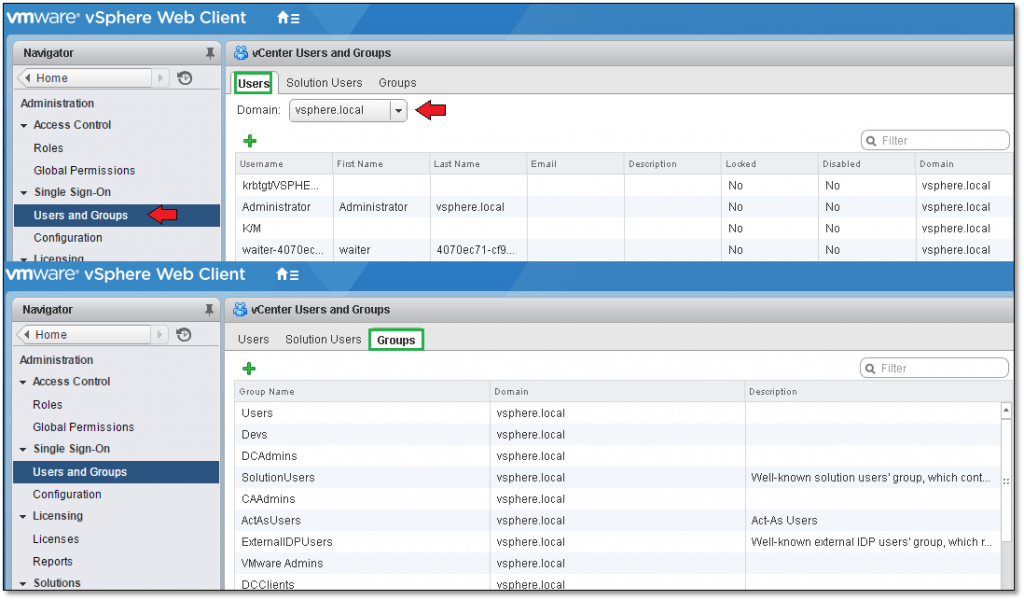The width and height of the screenshot is (1024, 600).
Task: Open Global Permissions in the Users-view Navigator
Action: click(x=84, y=170)
